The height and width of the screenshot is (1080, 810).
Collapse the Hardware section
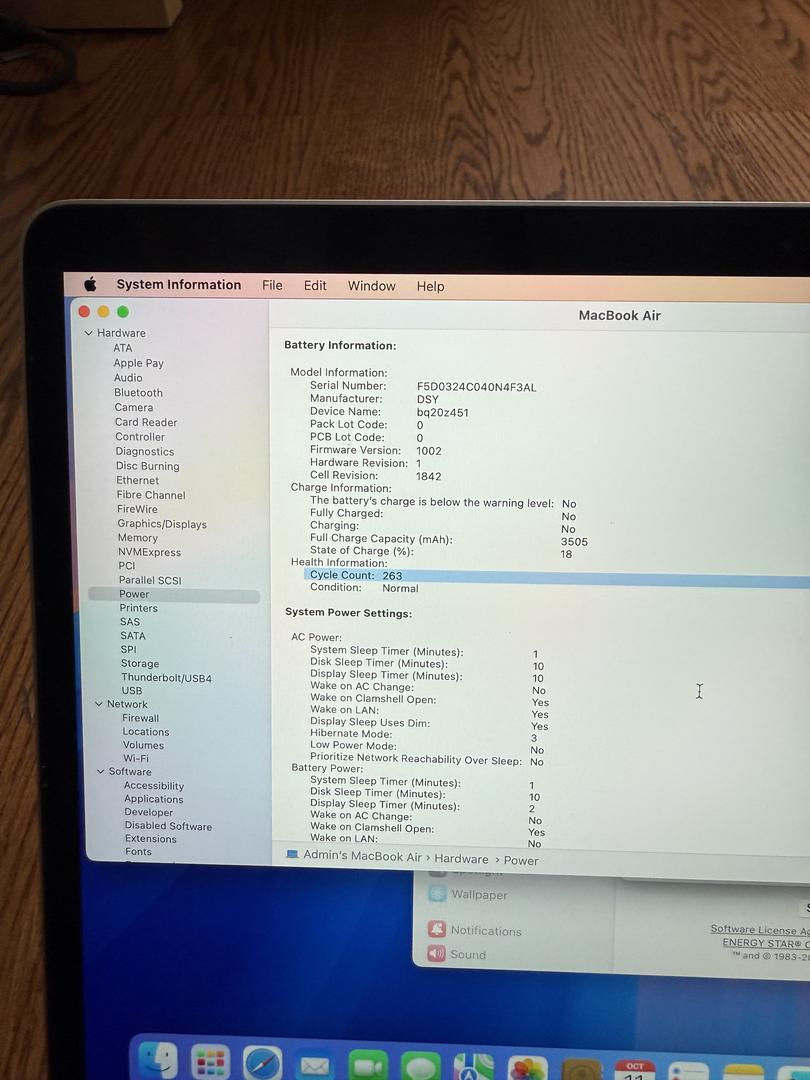coord(88,333)
